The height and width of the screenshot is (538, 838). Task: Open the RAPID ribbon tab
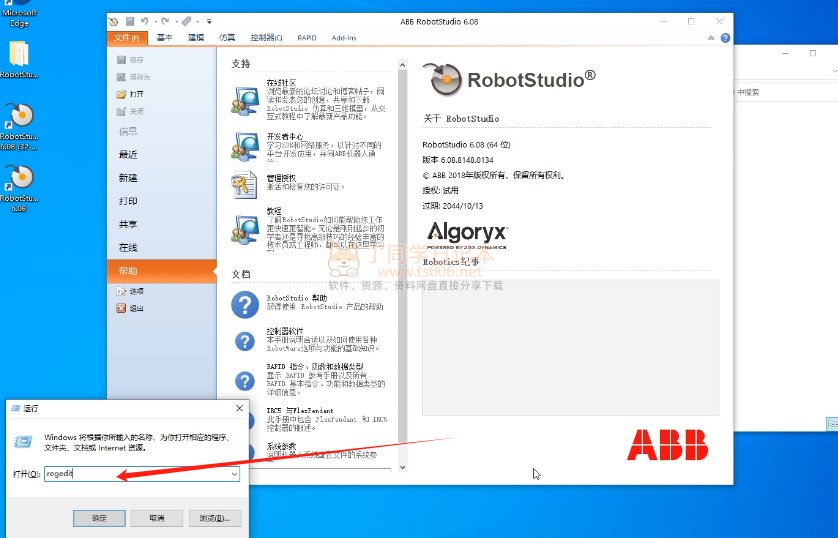(307, 37)
